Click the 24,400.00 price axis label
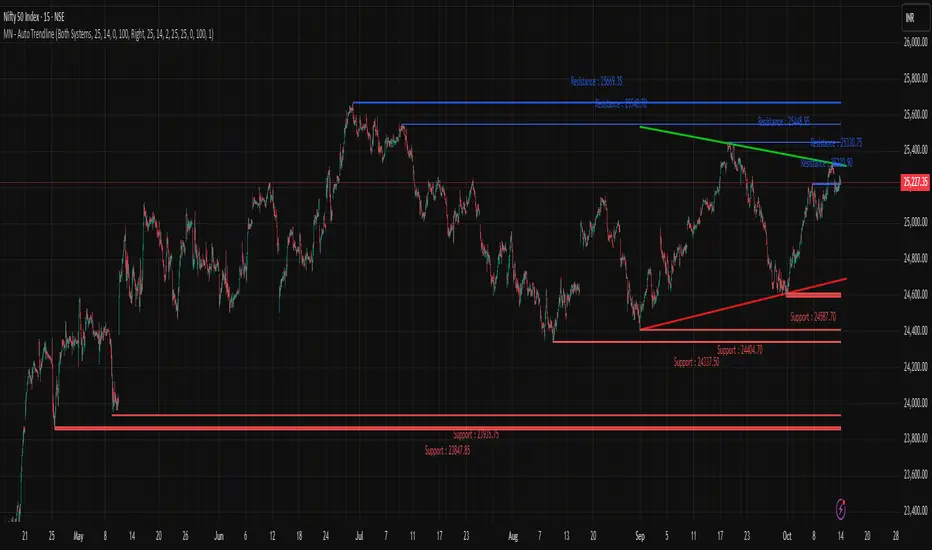This screenshot has height=550, width=932. click(x=915, y=331)
